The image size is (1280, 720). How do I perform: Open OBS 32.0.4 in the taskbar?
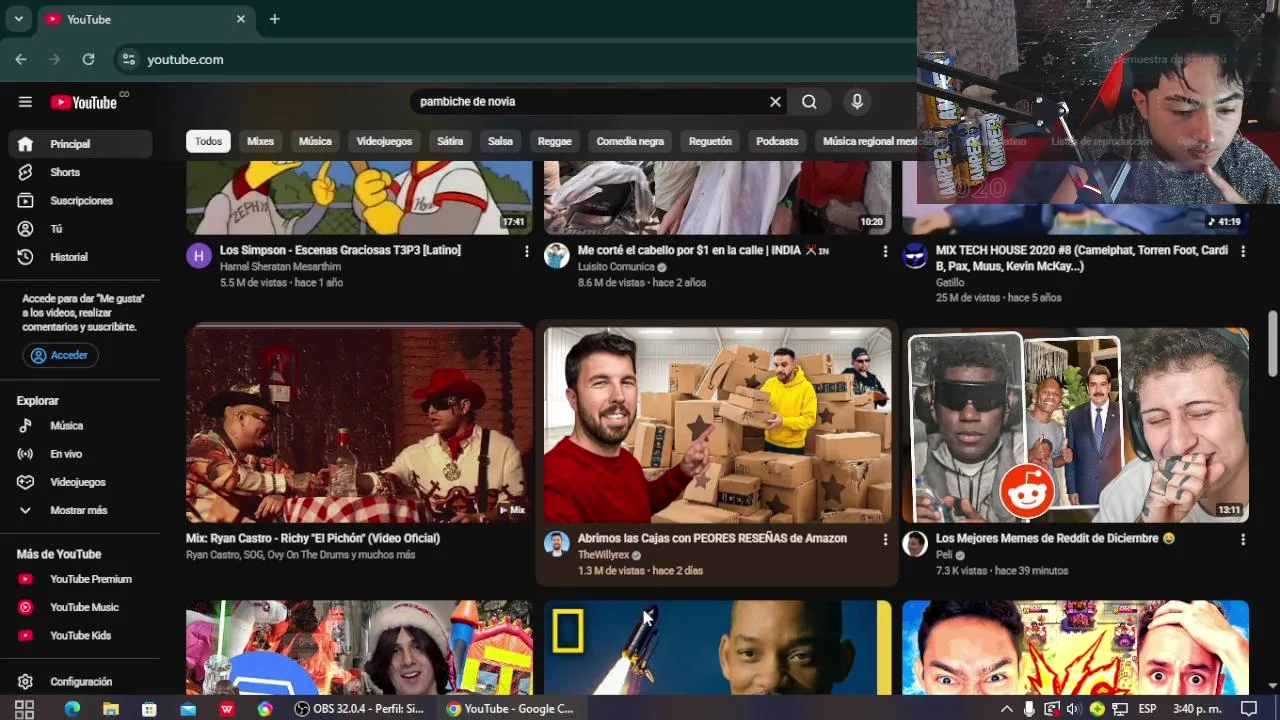360,709
